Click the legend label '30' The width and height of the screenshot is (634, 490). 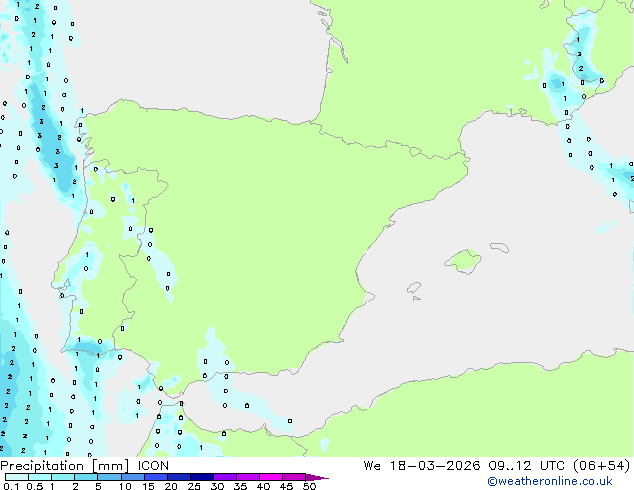217,486
